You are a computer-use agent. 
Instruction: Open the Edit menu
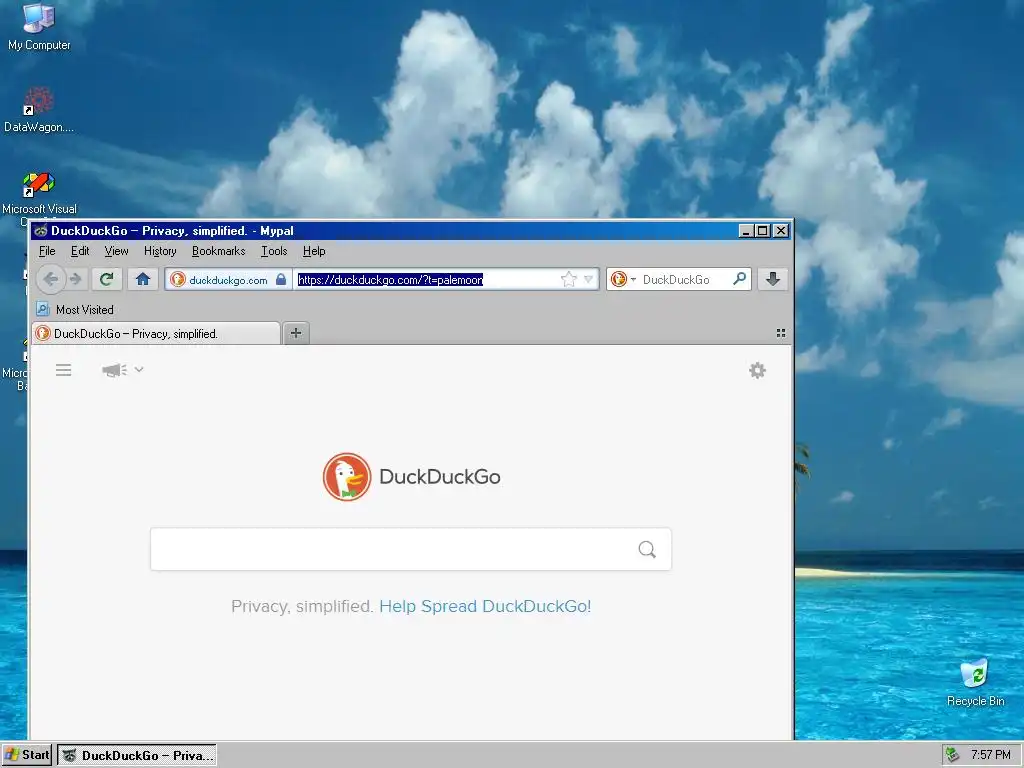(80, 251)
